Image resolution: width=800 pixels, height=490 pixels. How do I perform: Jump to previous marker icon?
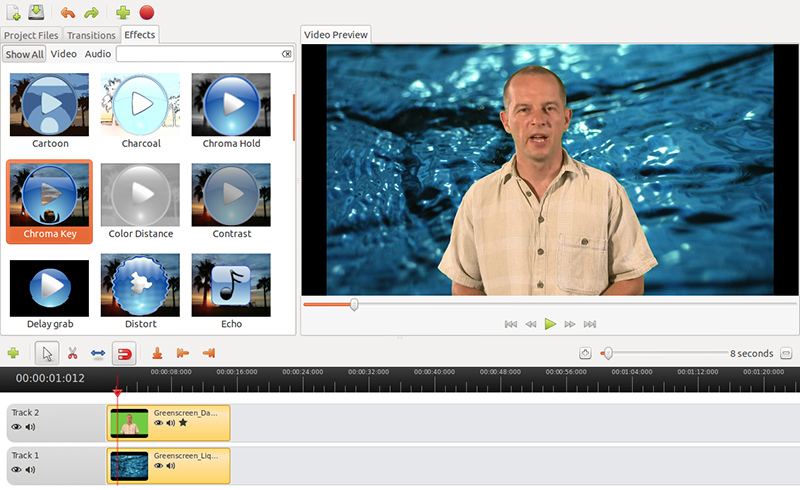[x=183, y=353]
